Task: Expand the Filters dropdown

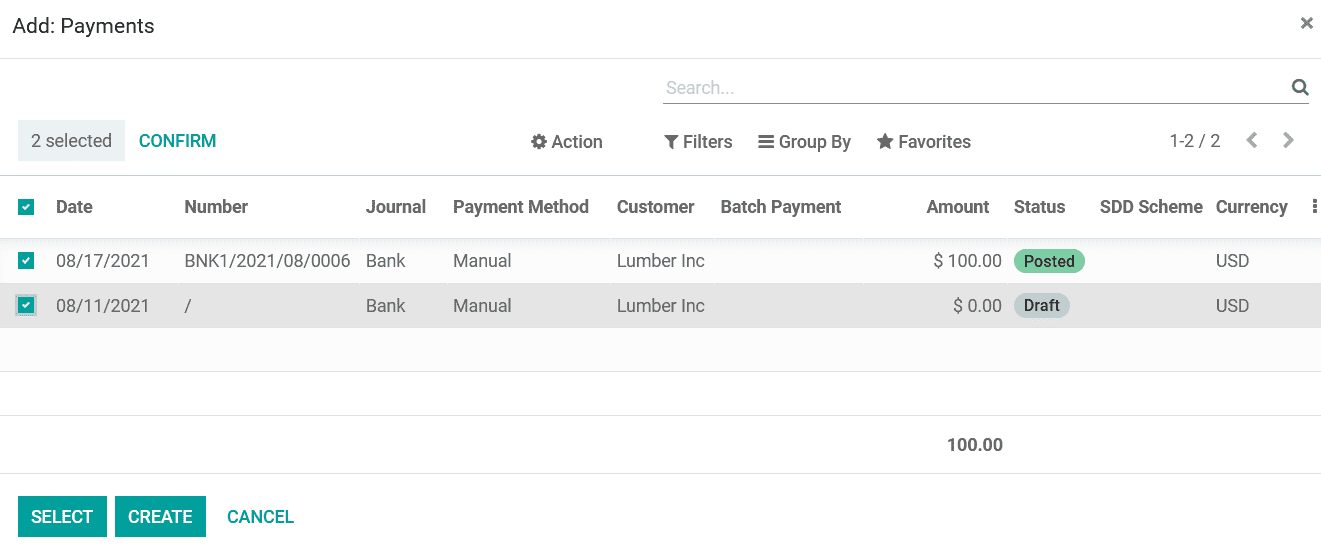Action: click(698, 142)
